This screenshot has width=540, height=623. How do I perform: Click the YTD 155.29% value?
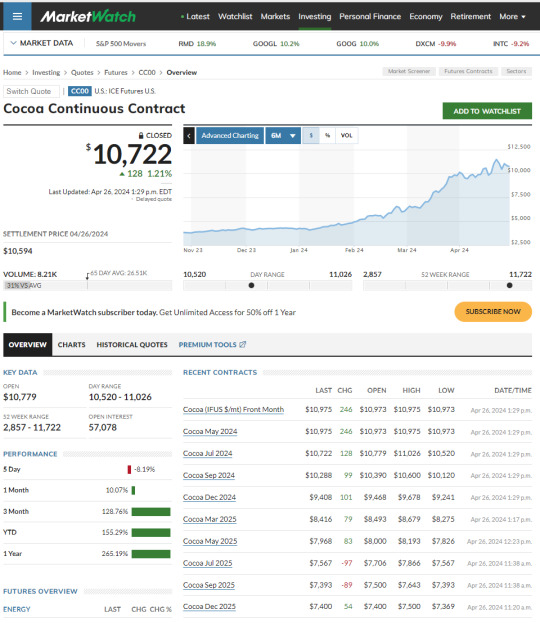click(114, 532)
